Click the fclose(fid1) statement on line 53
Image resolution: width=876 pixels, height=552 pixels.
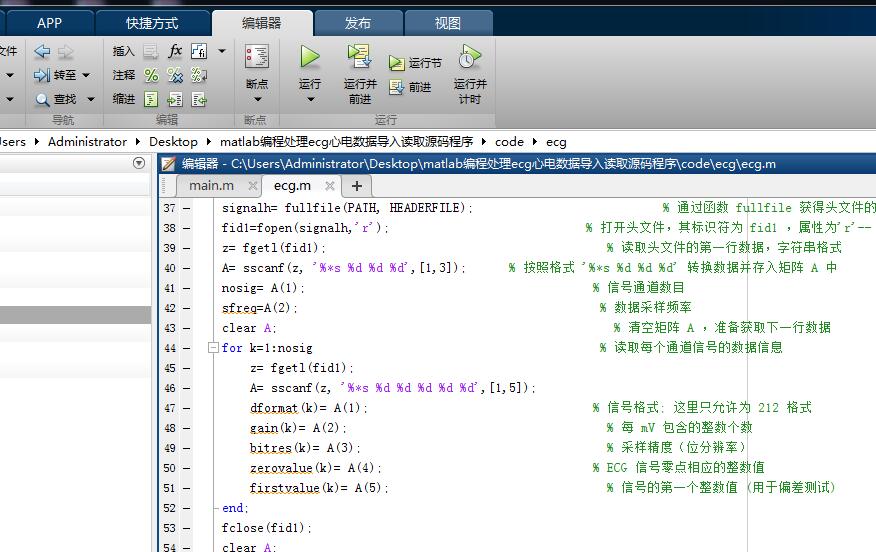point(266,528)
